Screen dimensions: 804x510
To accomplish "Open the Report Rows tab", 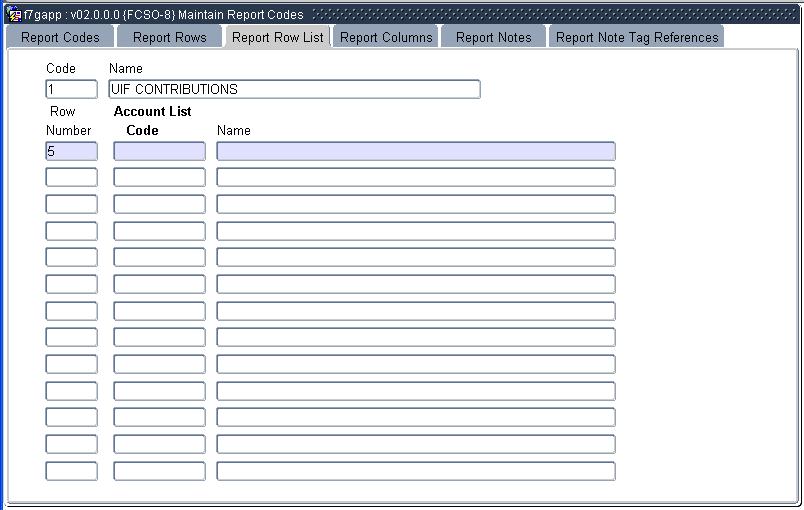I will (x=169, y=37).
